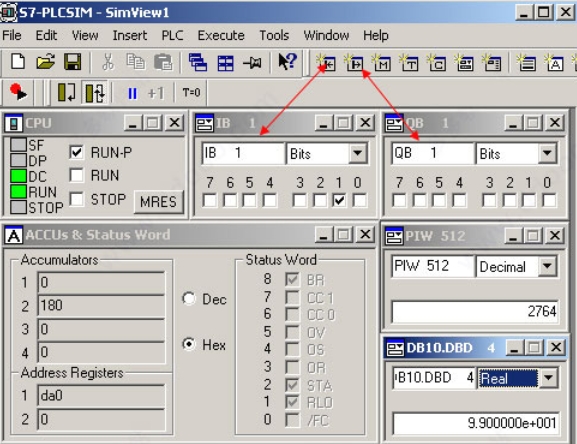Check the STOP mode checkbox

coord(77,199)
